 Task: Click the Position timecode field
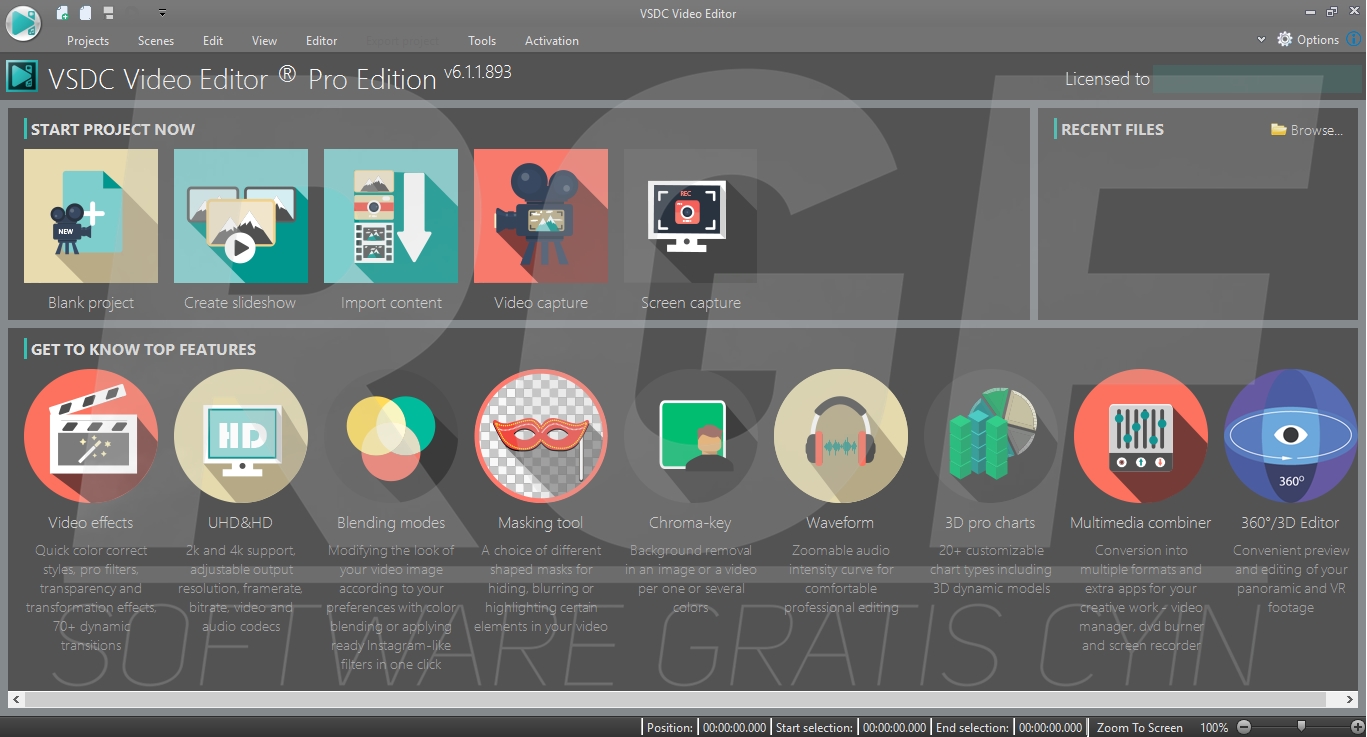(734, 728)
